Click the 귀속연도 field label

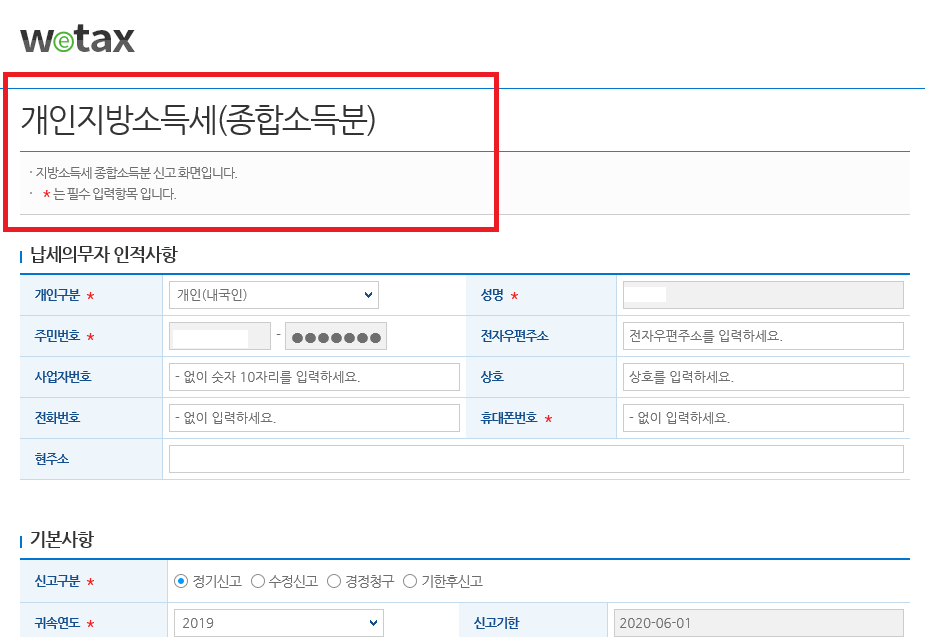pos(57,623)
